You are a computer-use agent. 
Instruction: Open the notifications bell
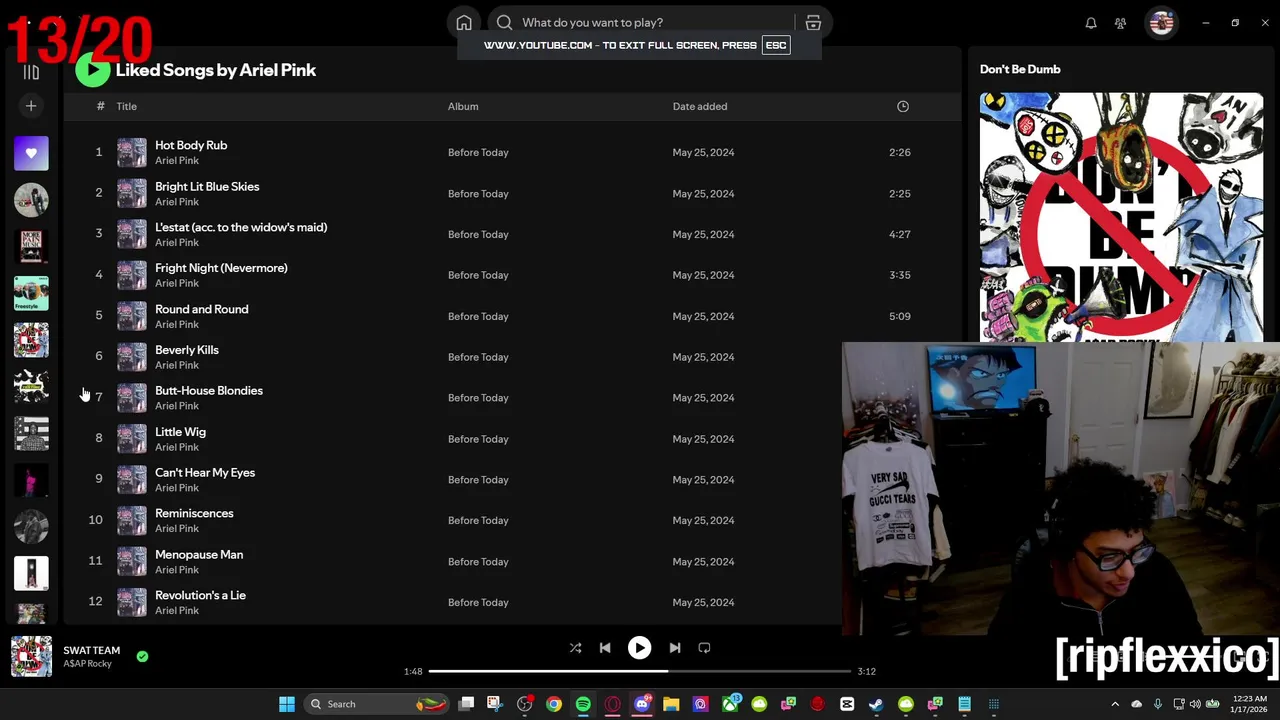[1091, 22]
